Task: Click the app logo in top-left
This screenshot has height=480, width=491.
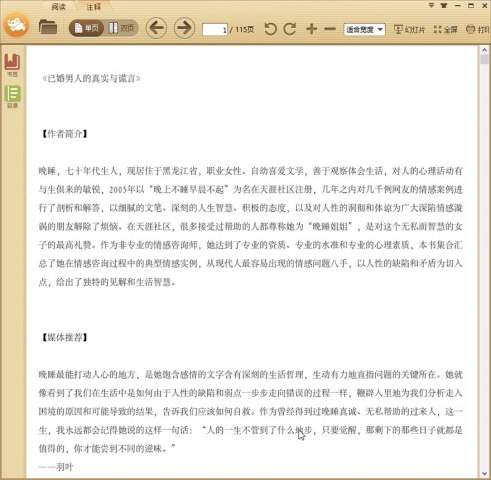Action: [x=16, y=25]
